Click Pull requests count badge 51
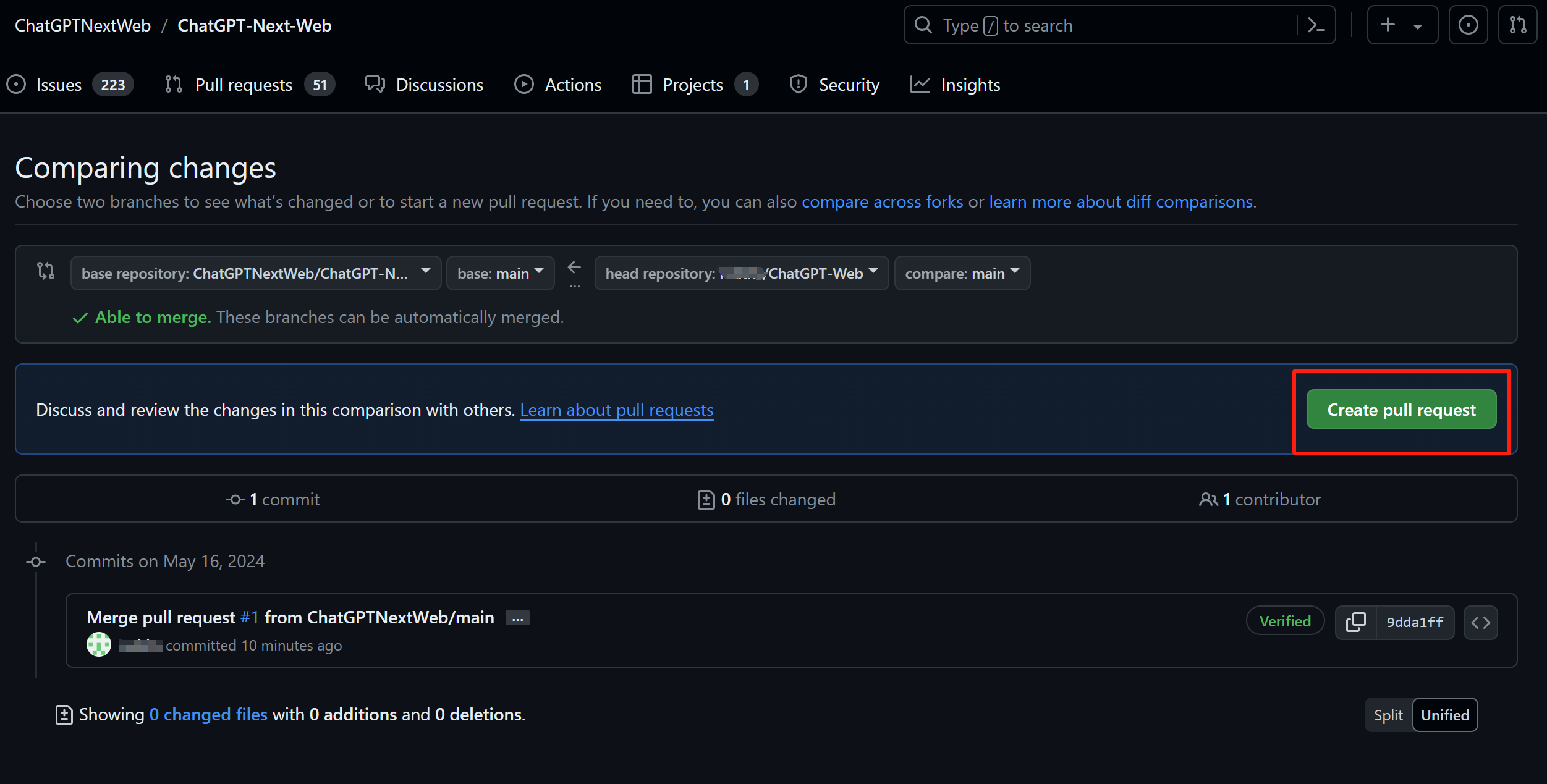This screenshot has width=1547, height=784. click(x=320, y=85)
